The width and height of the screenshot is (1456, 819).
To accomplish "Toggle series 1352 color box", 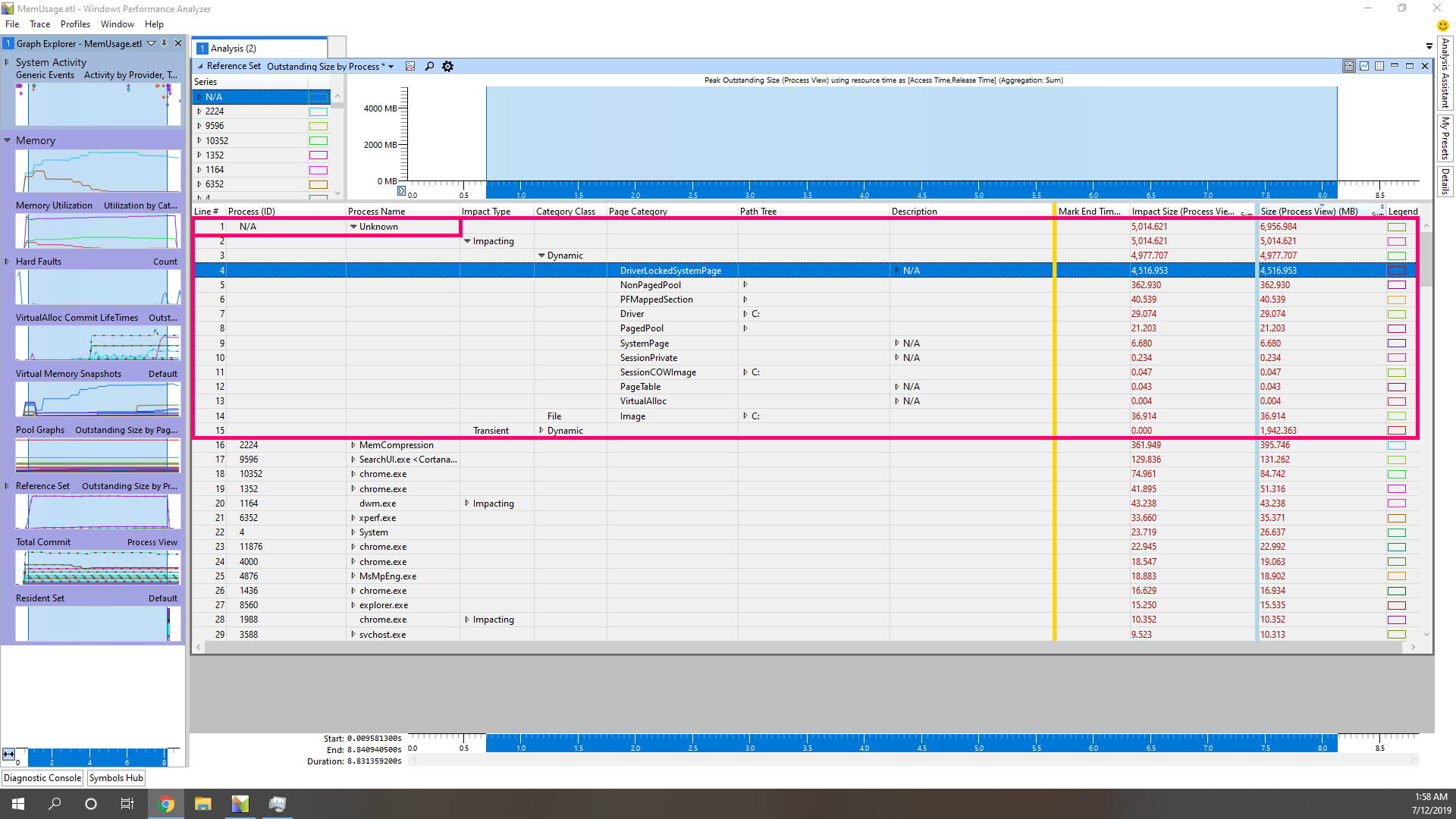I will 318,155.
